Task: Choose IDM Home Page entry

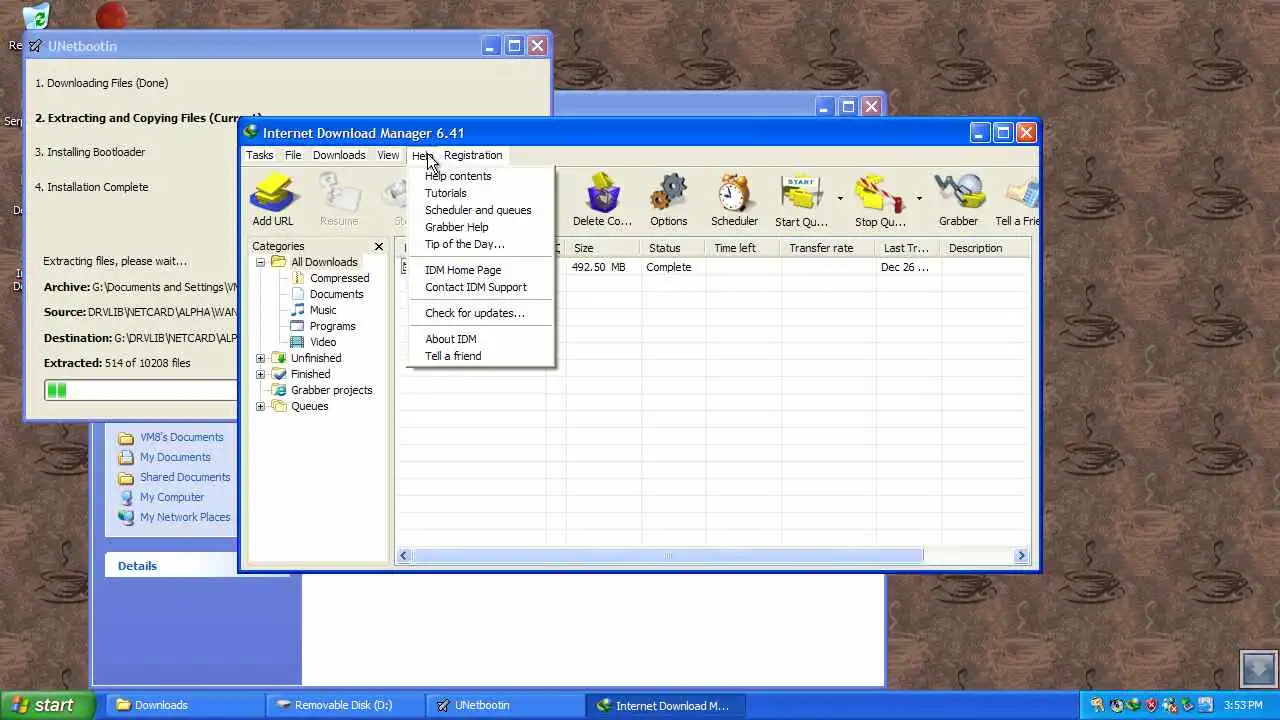Action: click(481, 270)
